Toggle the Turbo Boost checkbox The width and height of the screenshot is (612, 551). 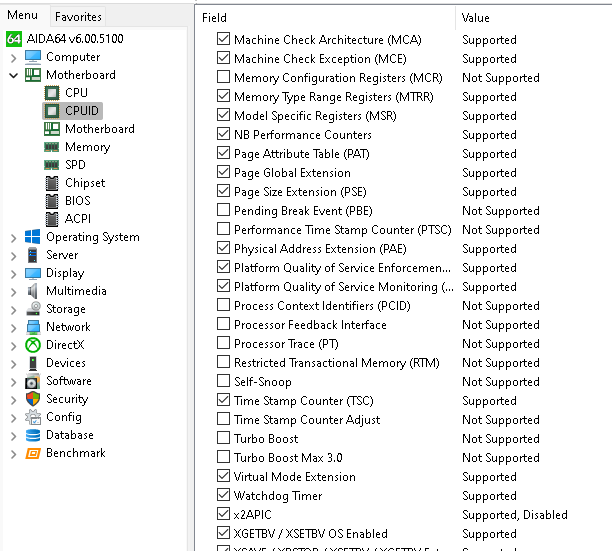(223, 439)
